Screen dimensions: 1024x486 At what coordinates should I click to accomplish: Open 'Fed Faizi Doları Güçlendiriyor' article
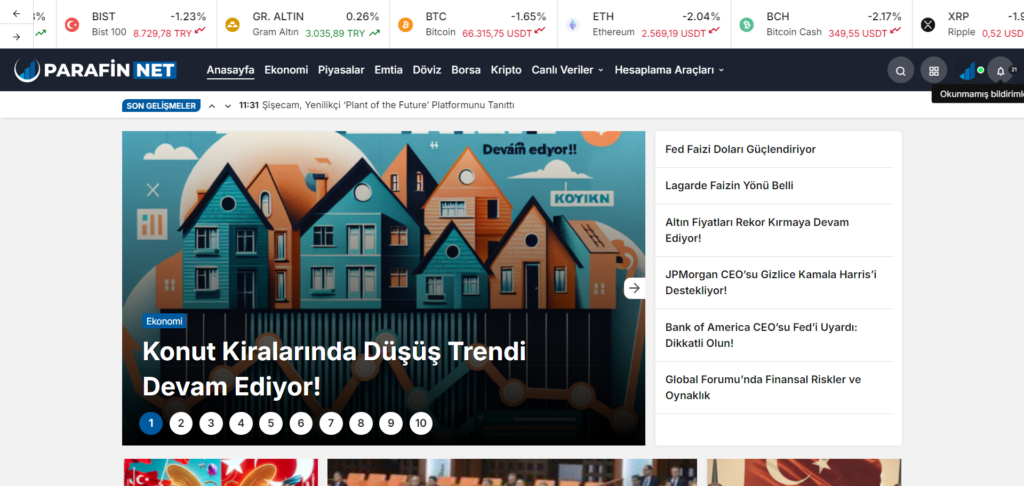click(740, 149)
